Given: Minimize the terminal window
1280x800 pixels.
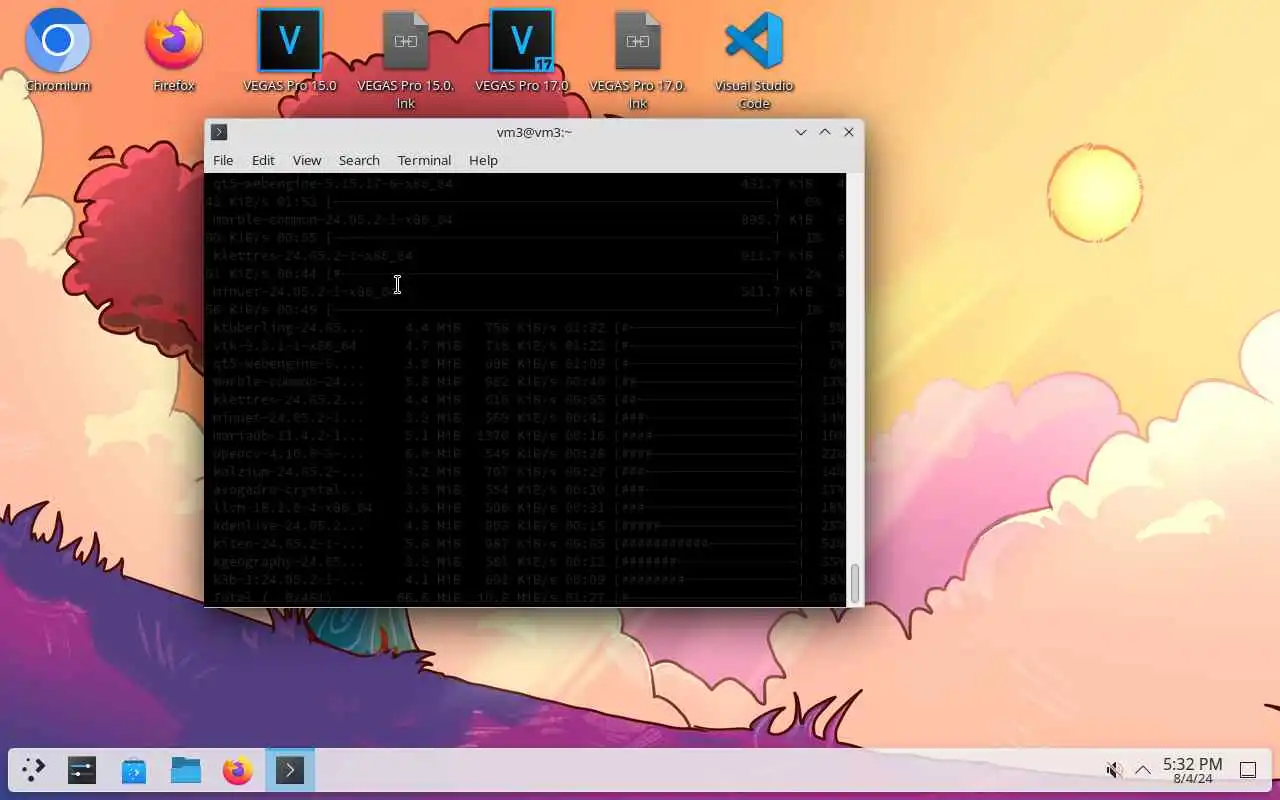Looking at the screenshot, I should click(801, 132).
